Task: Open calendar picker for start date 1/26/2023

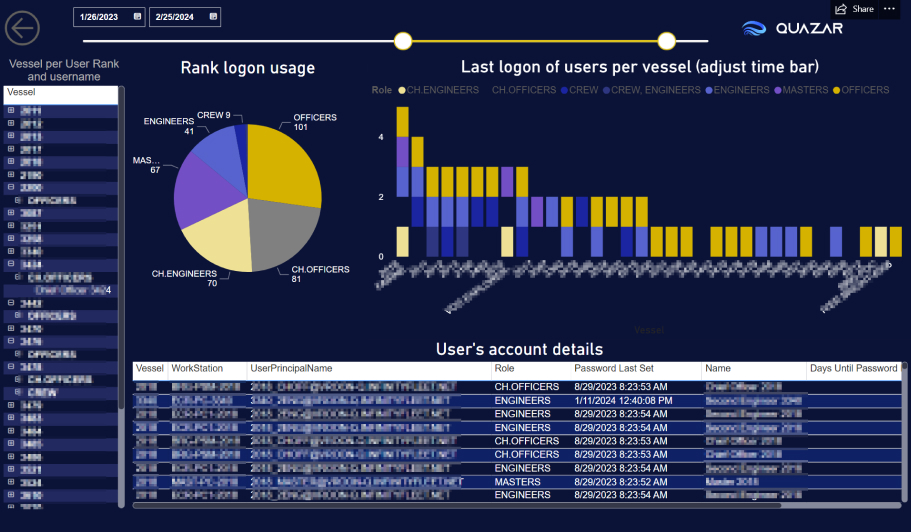Action: 137,17
